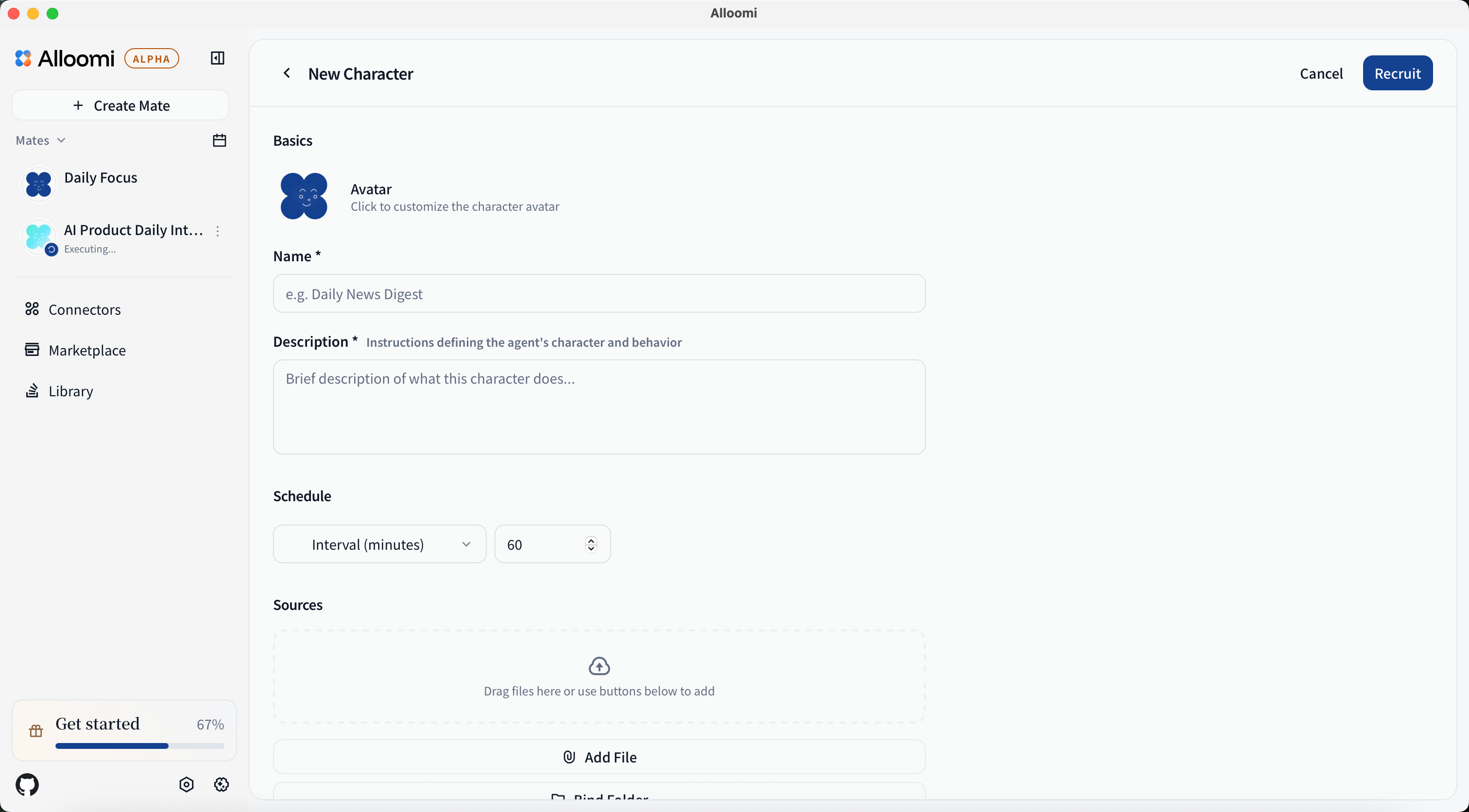Focus the Name input field
Image resolution: width=1469 pixels, height=812 pixels.
(599, 294)
